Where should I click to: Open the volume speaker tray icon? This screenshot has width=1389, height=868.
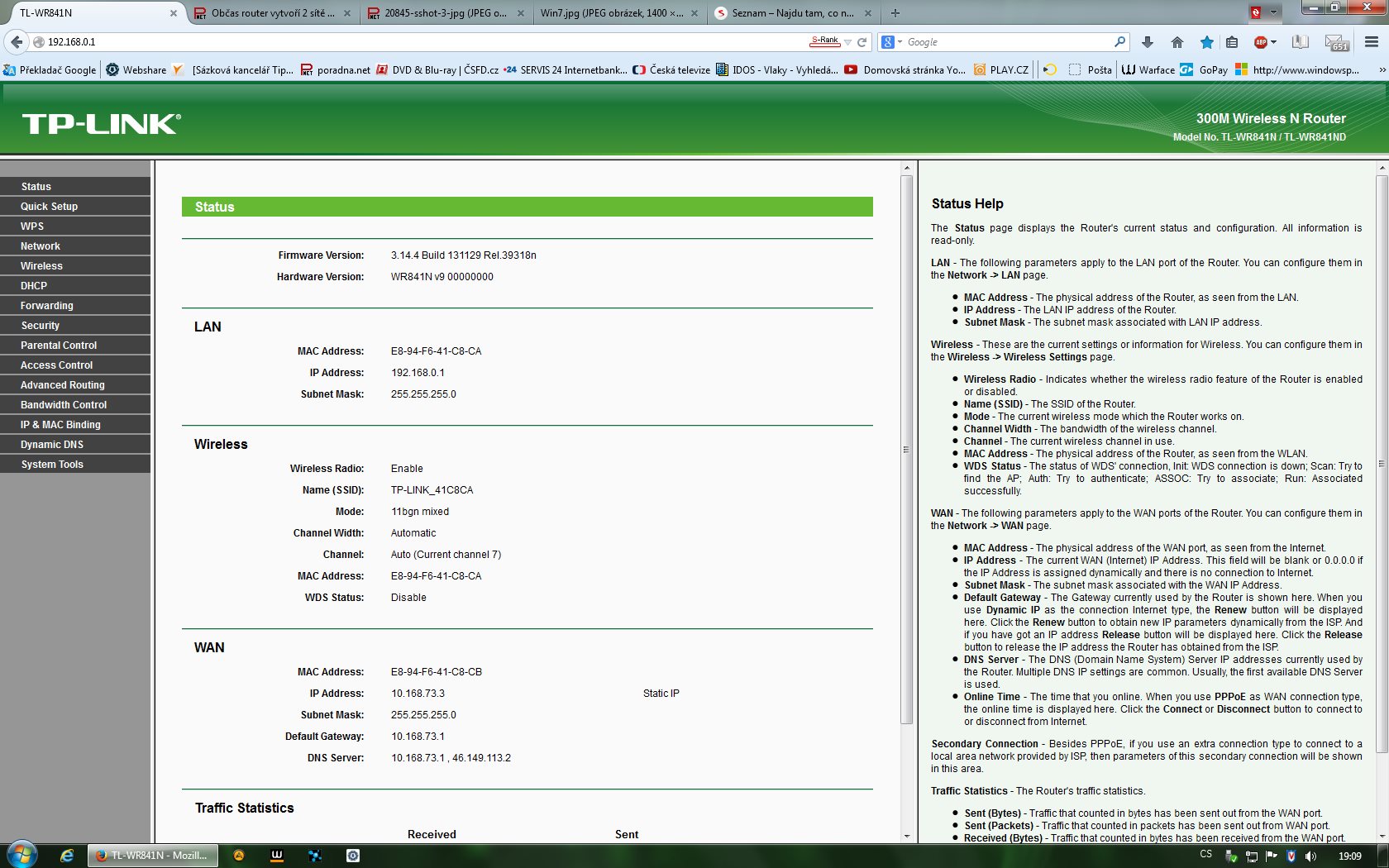click(1310, 856)
